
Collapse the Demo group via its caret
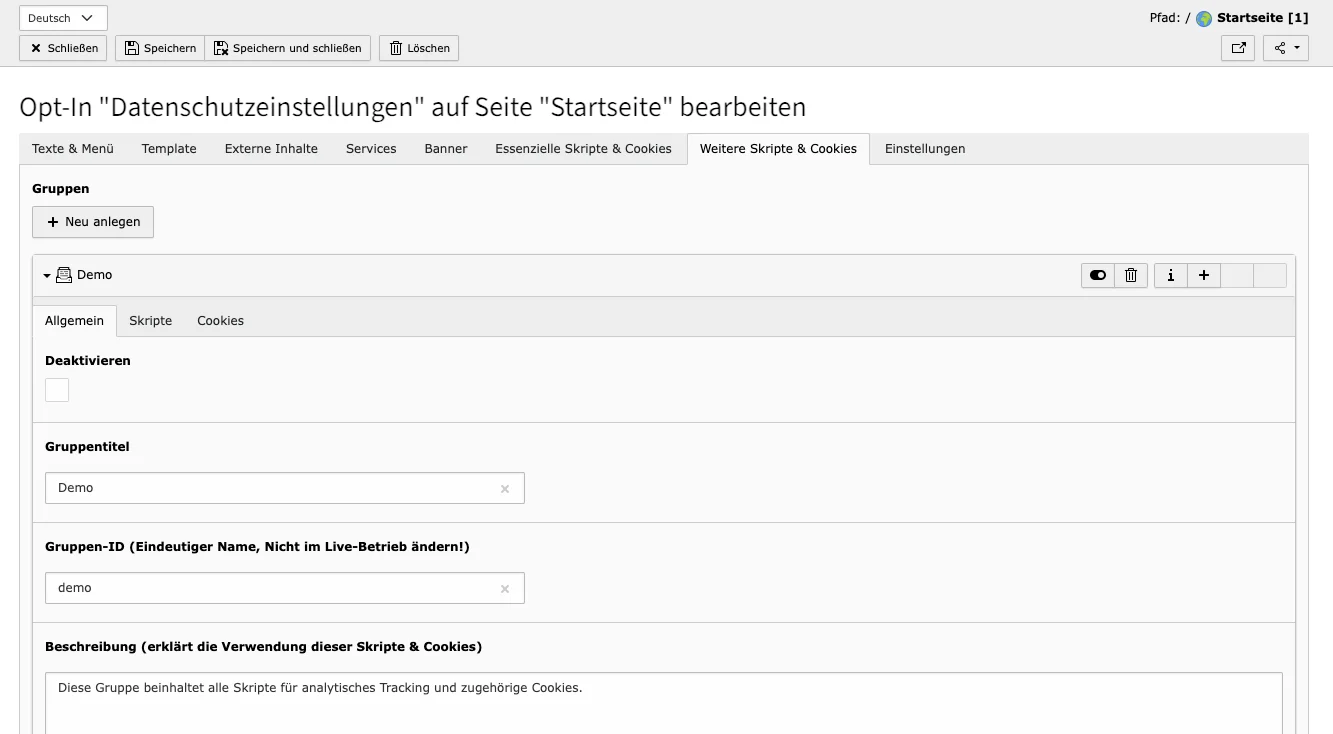coord(46,274)
